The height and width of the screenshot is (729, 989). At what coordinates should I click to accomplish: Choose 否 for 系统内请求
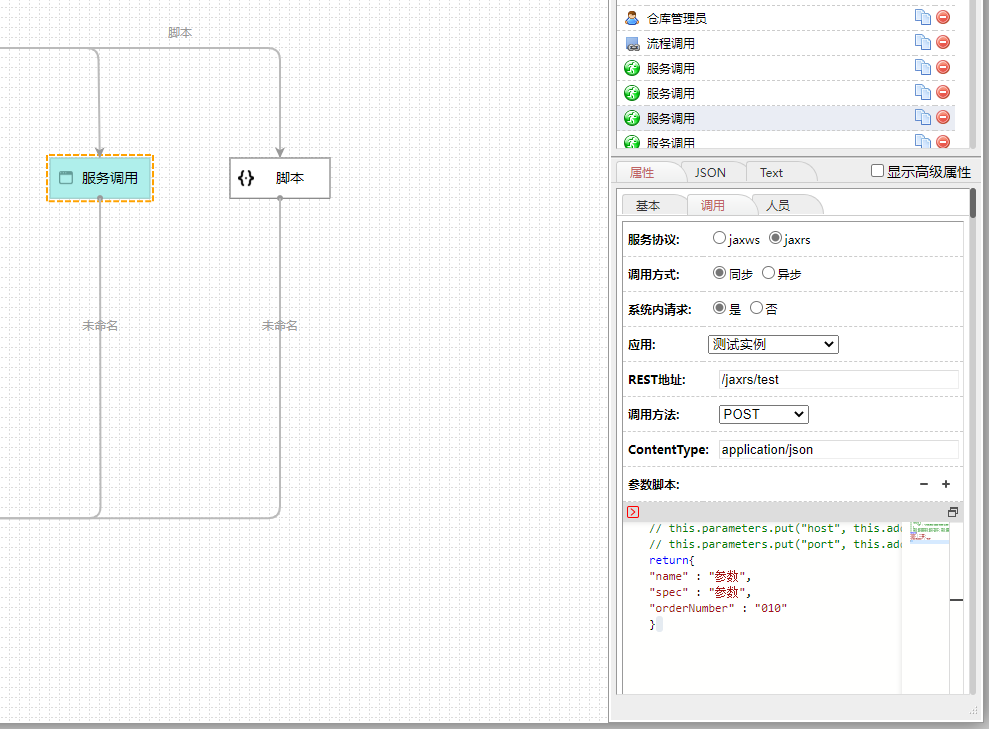[756, 309]
